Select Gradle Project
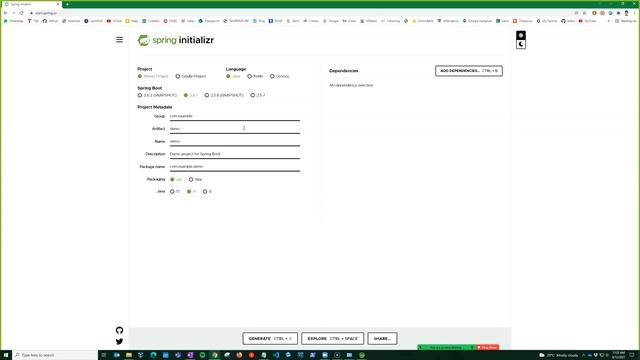Screen dimensions: 640x360 pyautogui.click(x=191, y=76)
